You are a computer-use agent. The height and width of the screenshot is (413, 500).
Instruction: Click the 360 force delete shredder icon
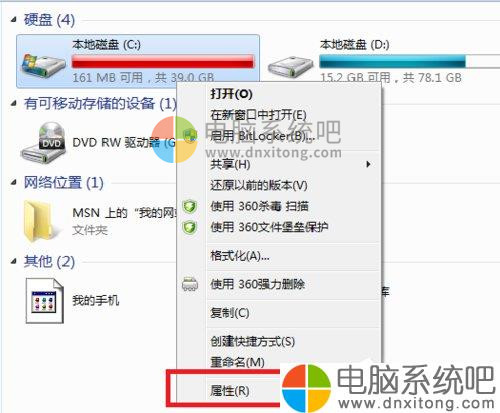tap(190, 284)
